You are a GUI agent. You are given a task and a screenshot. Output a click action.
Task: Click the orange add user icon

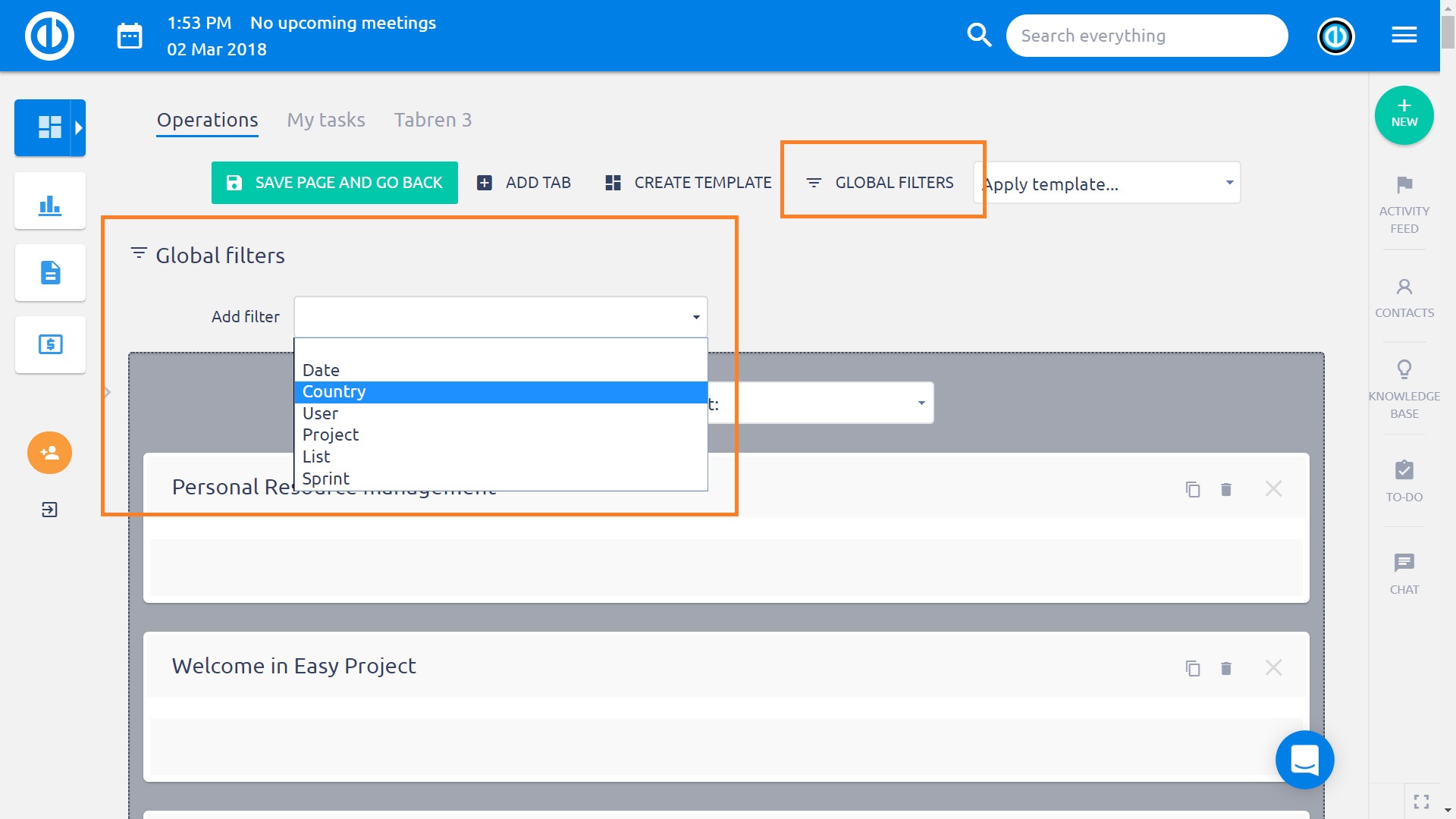click(50, 453)
